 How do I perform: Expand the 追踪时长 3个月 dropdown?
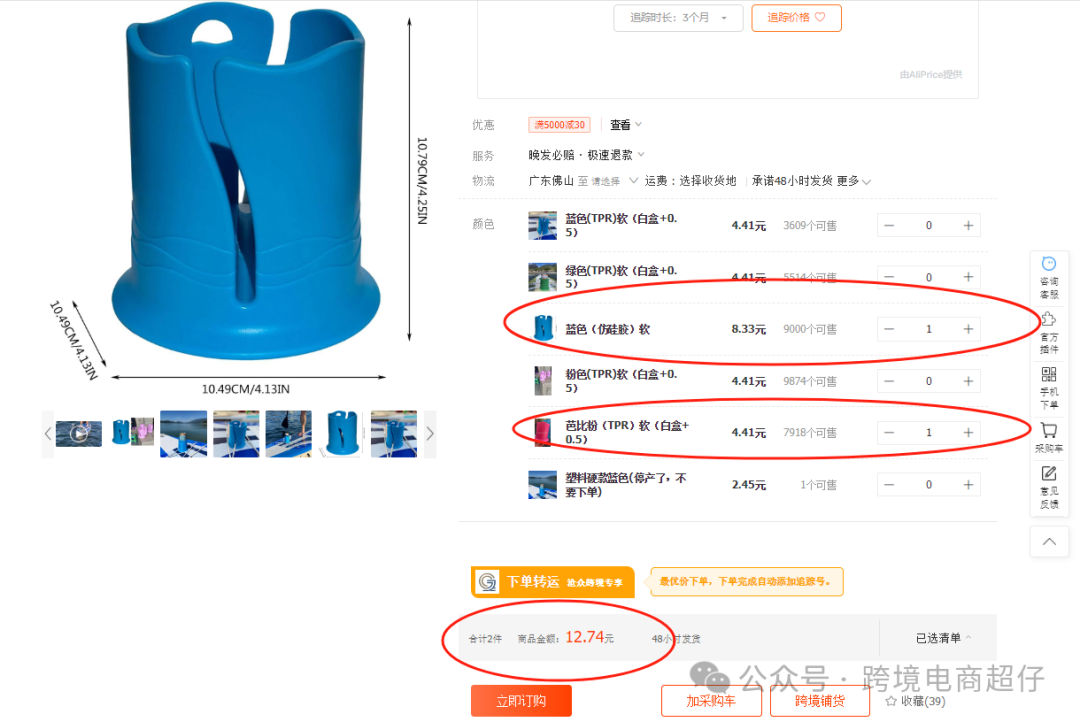pos(678,18)
